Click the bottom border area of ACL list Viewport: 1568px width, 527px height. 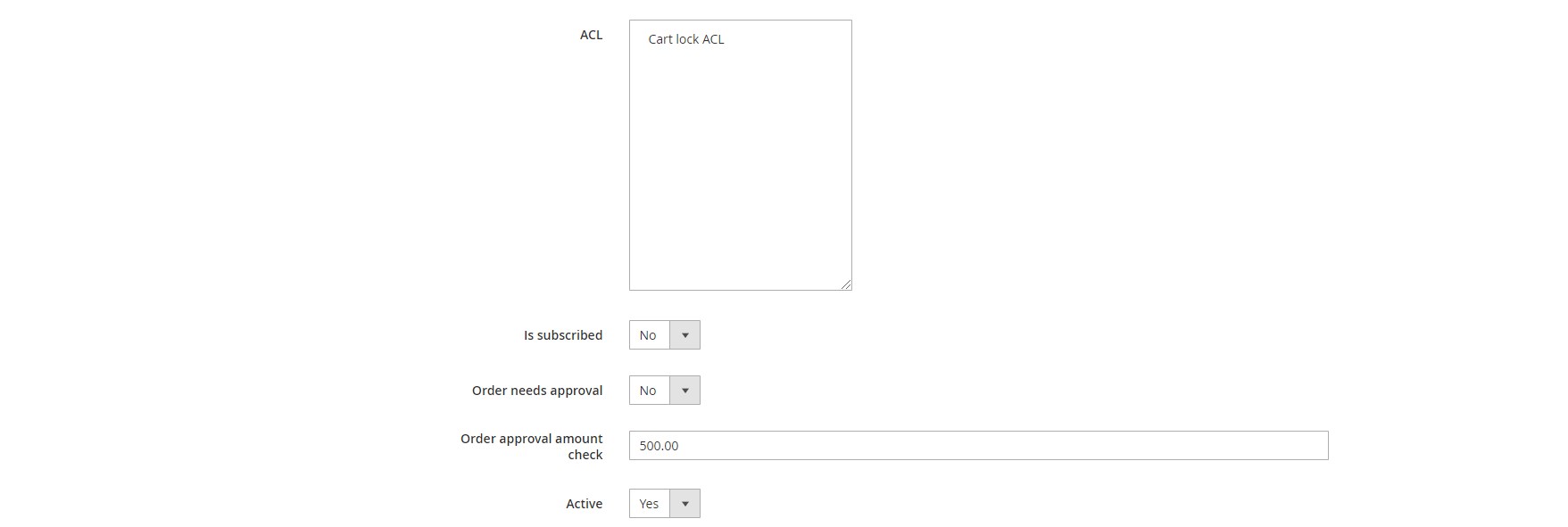pyautogui.click(x=740, y=290)
